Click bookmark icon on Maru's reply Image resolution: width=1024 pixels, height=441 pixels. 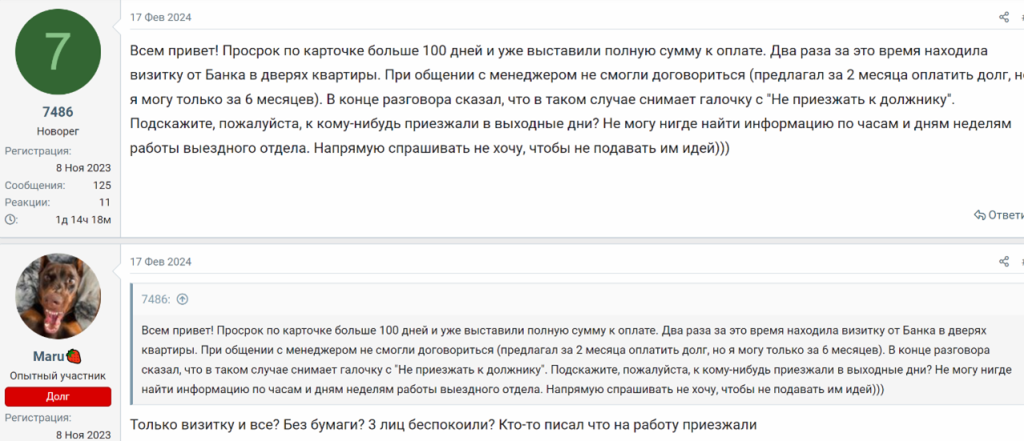[x=1021, y=262]
